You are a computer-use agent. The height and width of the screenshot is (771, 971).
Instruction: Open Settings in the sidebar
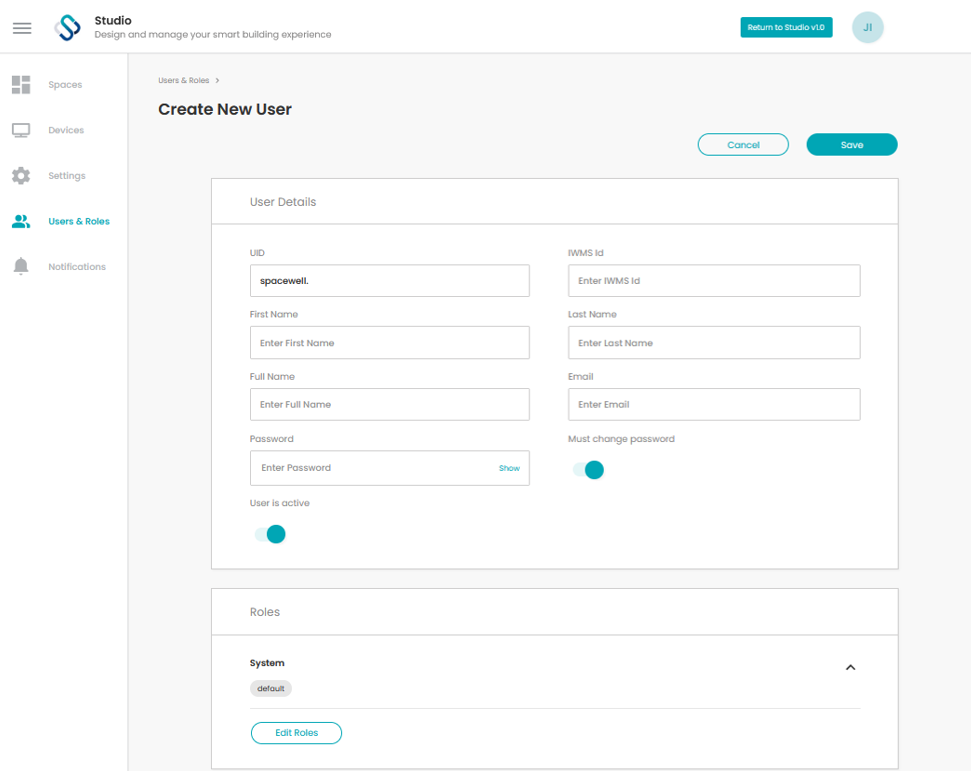pos(67,176)
